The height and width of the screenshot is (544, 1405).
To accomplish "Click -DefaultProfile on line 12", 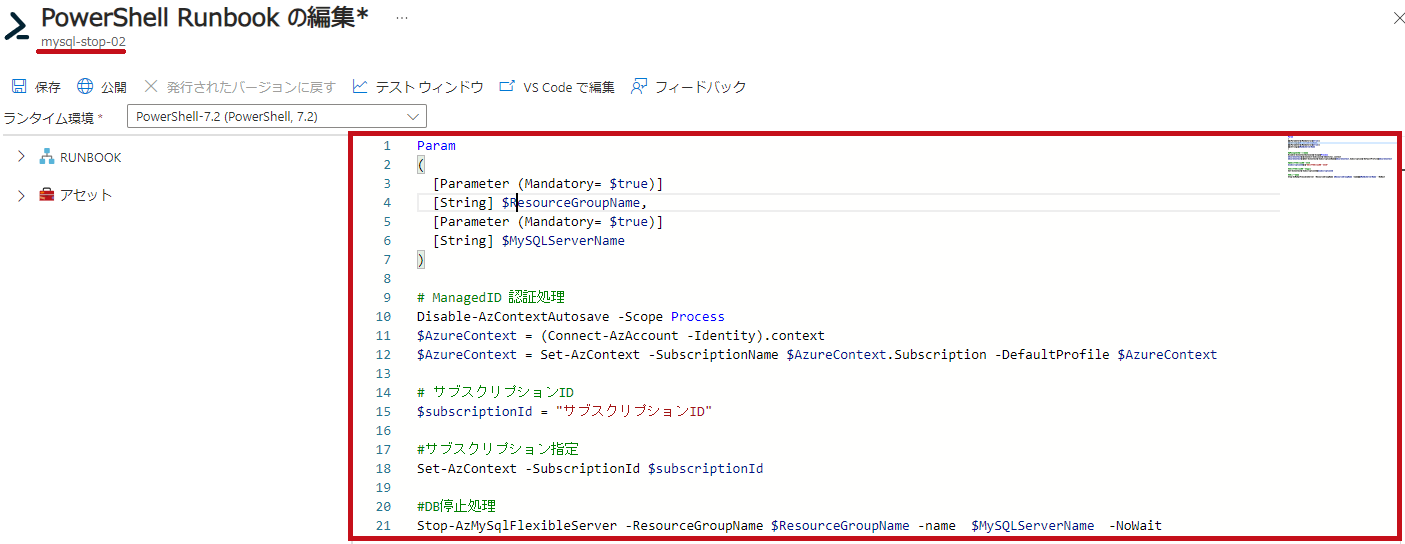I will 1052,354.
